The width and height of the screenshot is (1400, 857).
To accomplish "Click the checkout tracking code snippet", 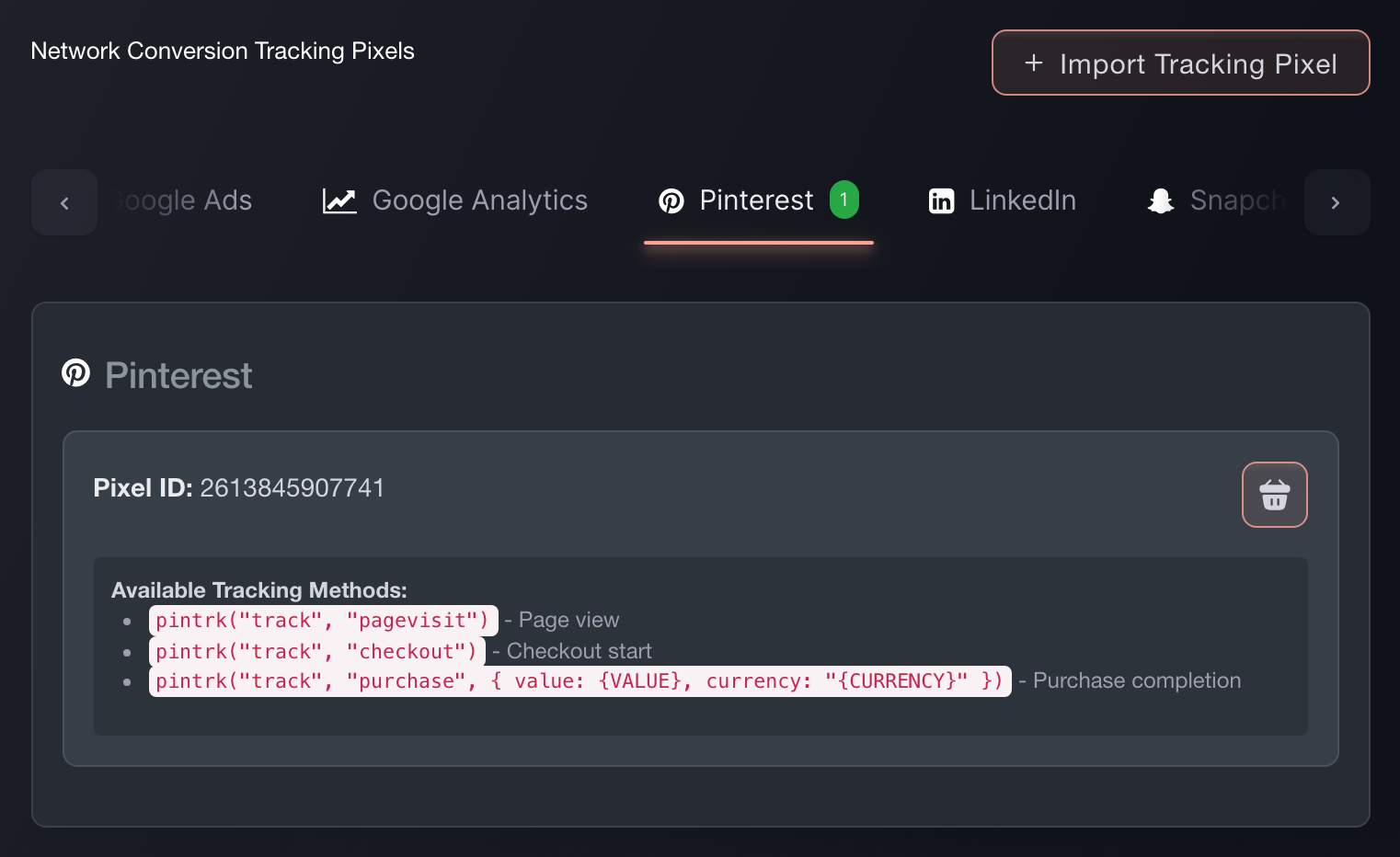I will pyautogui.click(x=316, y=652).
